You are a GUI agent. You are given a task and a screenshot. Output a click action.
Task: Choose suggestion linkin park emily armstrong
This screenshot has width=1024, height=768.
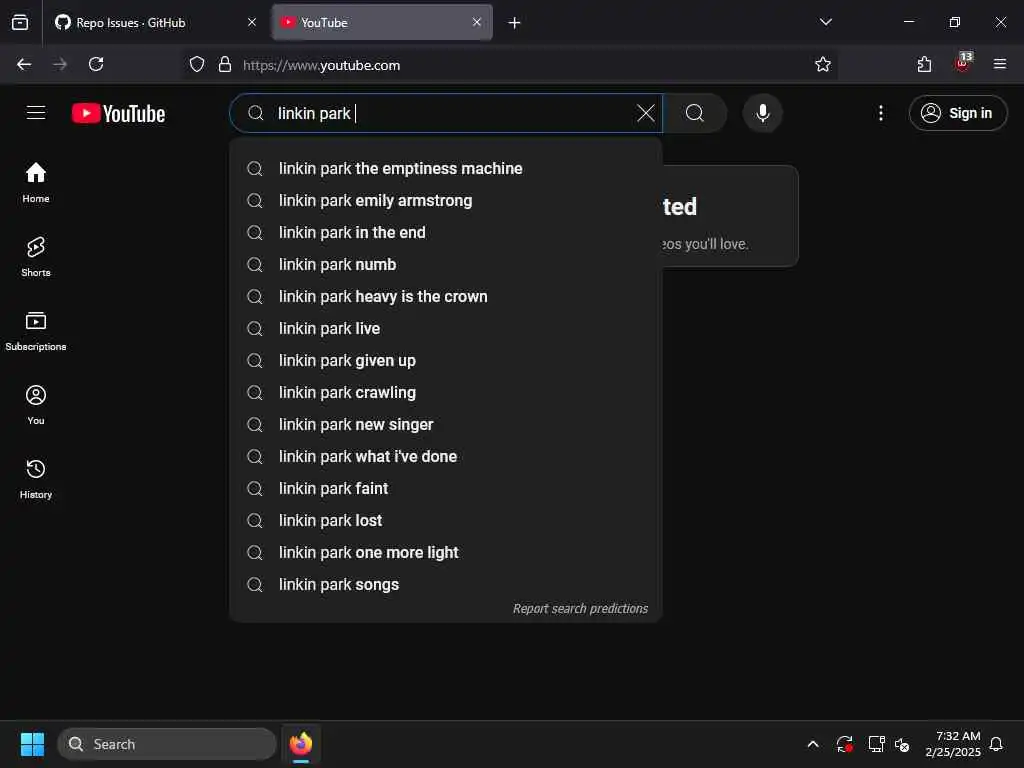coord(446,200)
